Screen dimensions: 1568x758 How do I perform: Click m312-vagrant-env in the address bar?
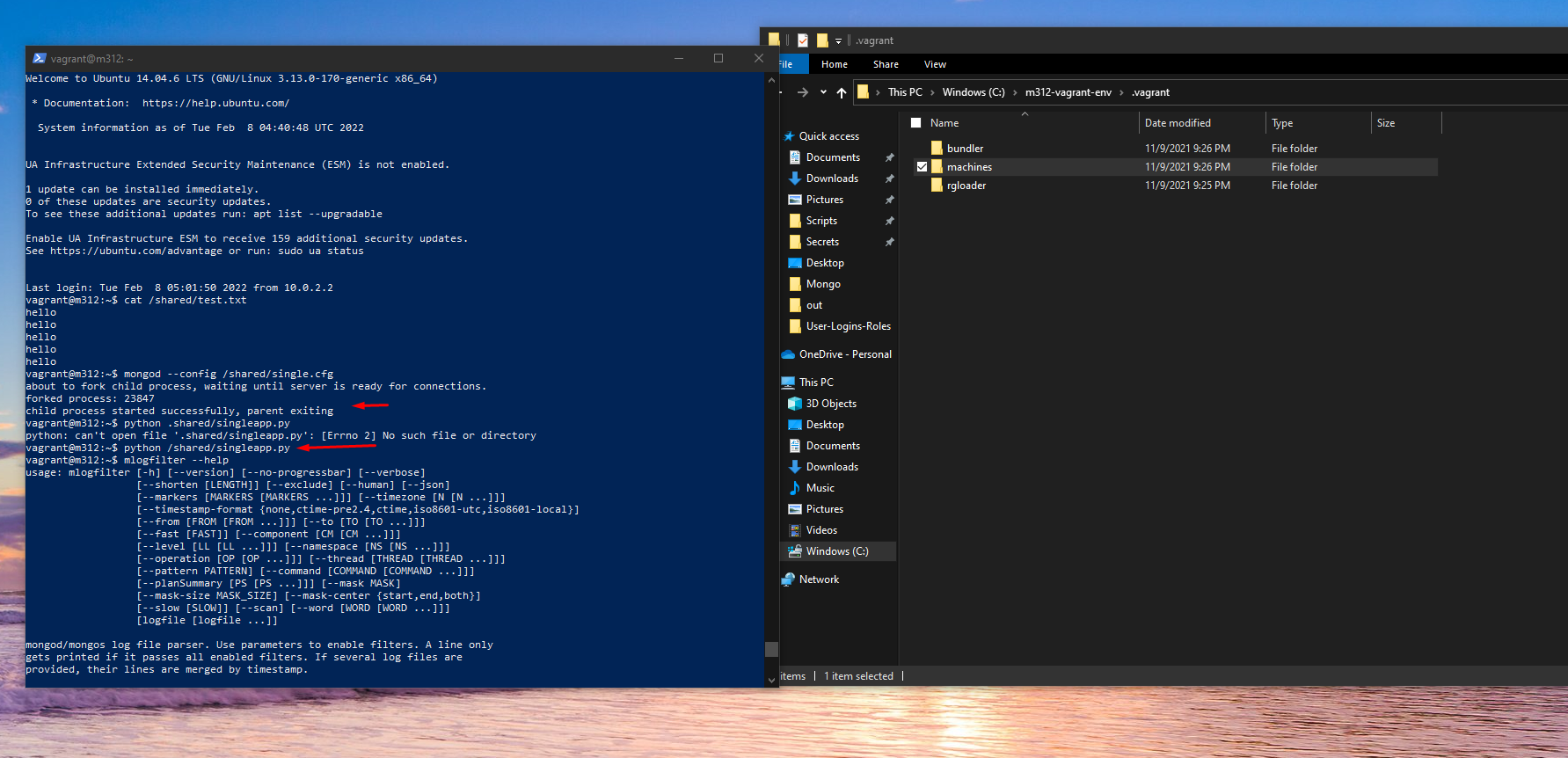(x=1068, y=92)
